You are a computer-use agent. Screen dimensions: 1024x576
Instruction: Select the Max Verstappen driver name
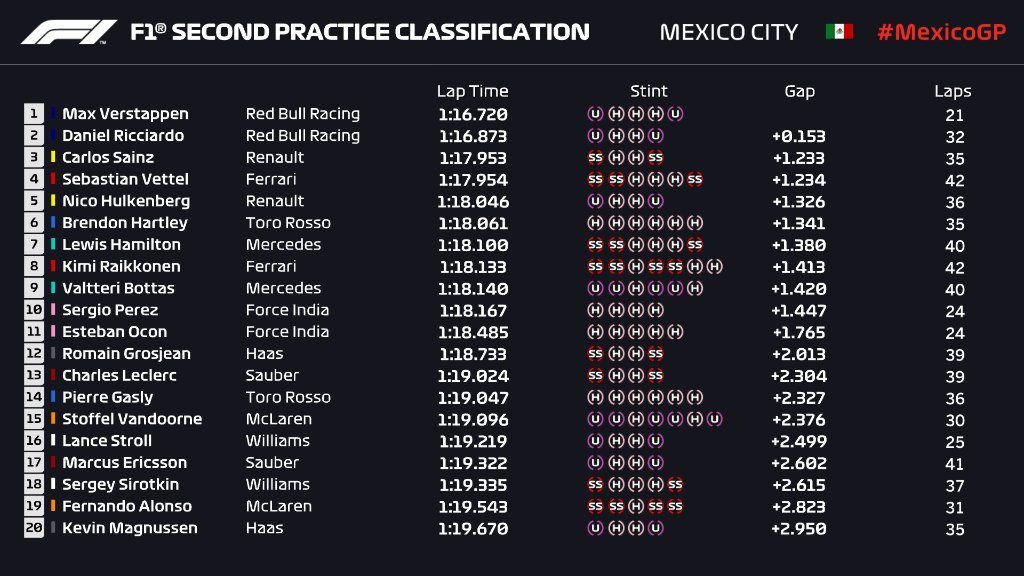(125, 114)
